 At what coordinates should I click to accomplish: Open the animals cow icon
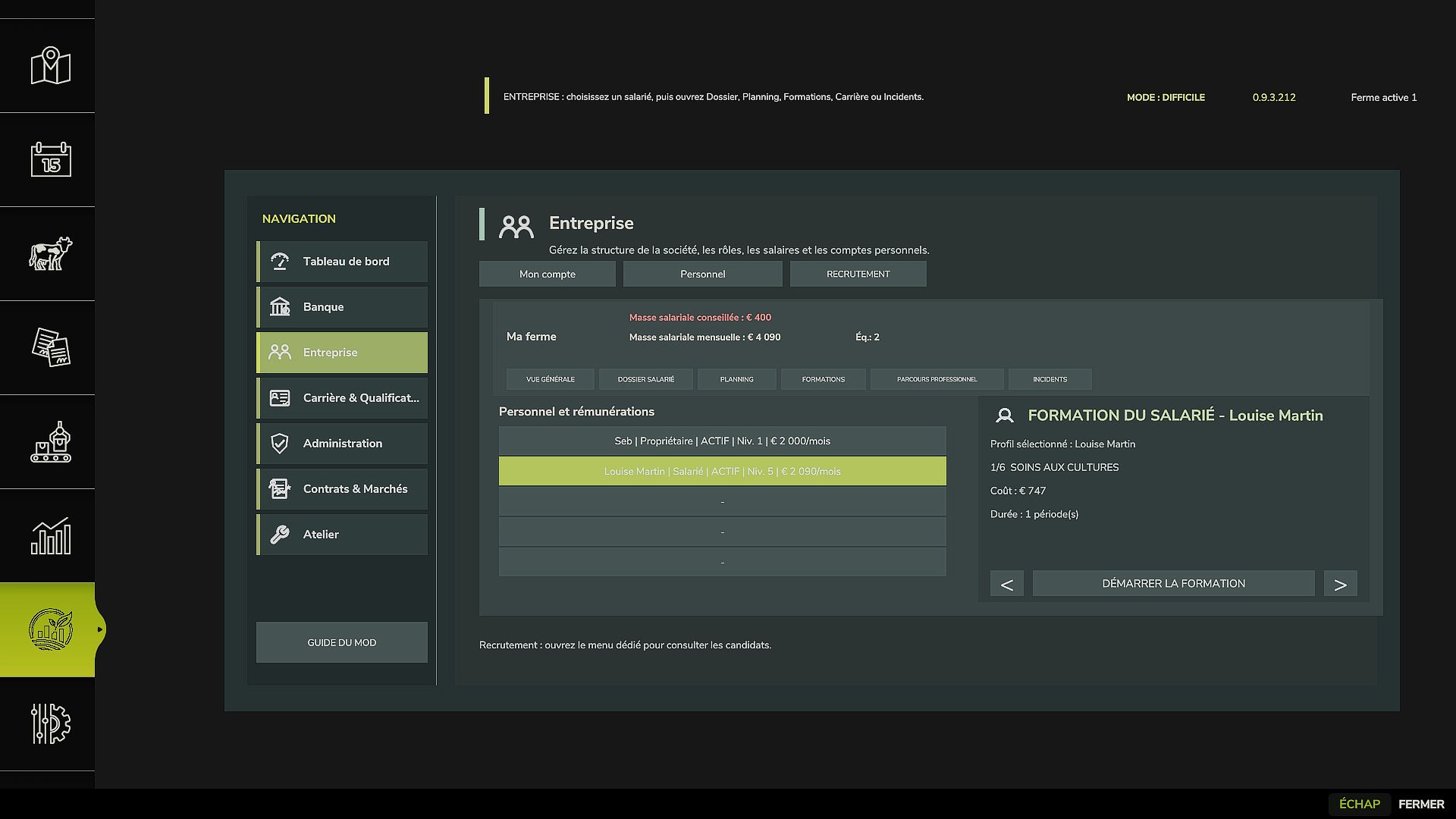point(51,253)
